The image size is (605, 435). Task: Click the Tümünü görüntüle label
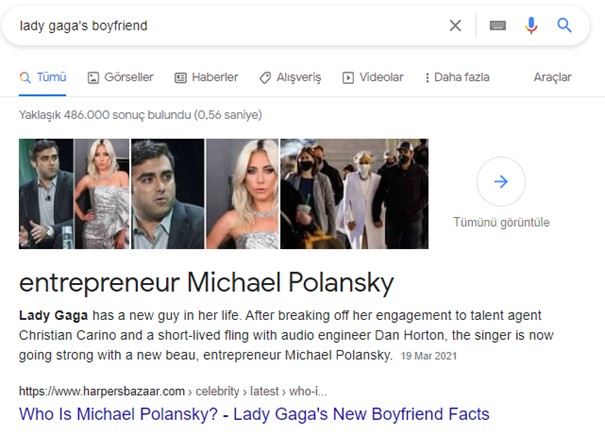(x=501, y=222)
